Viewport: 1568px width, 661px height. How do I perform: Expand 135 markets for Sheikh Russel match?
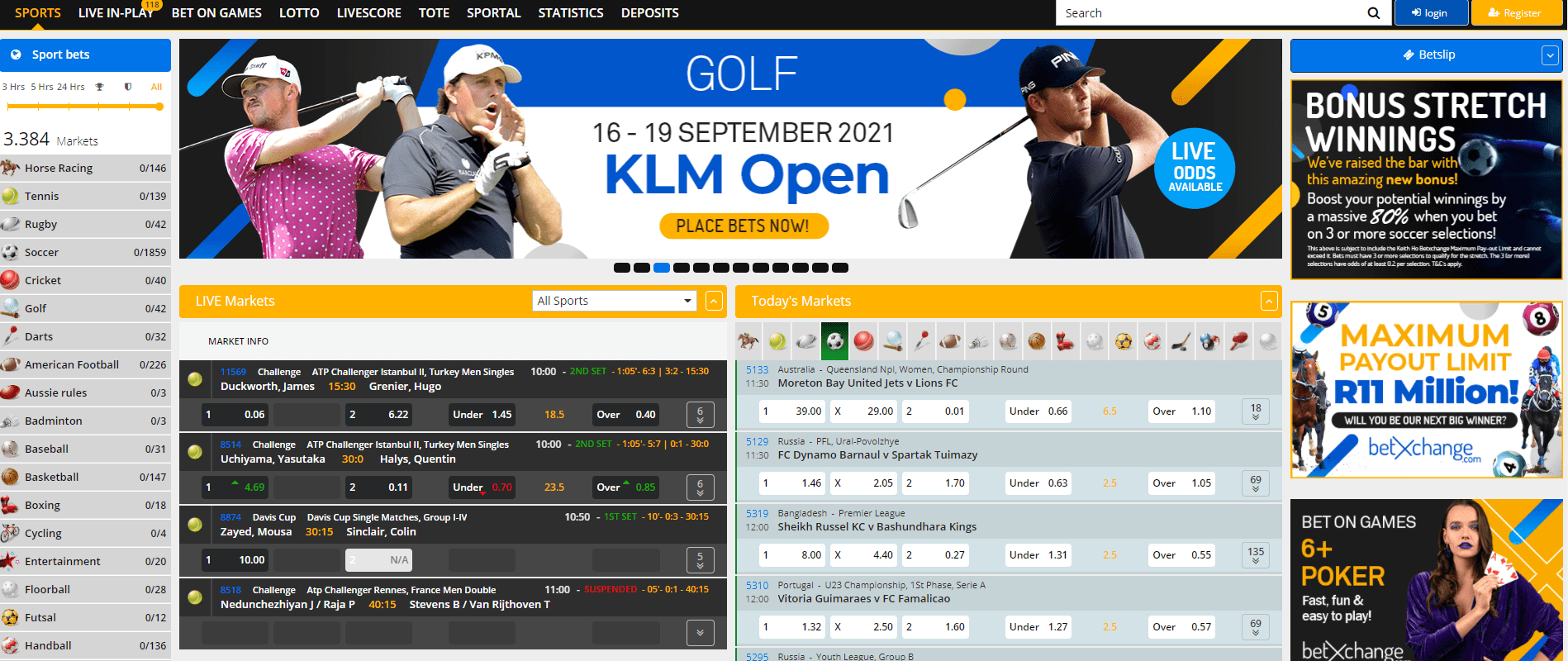[x=1256, y=554]
